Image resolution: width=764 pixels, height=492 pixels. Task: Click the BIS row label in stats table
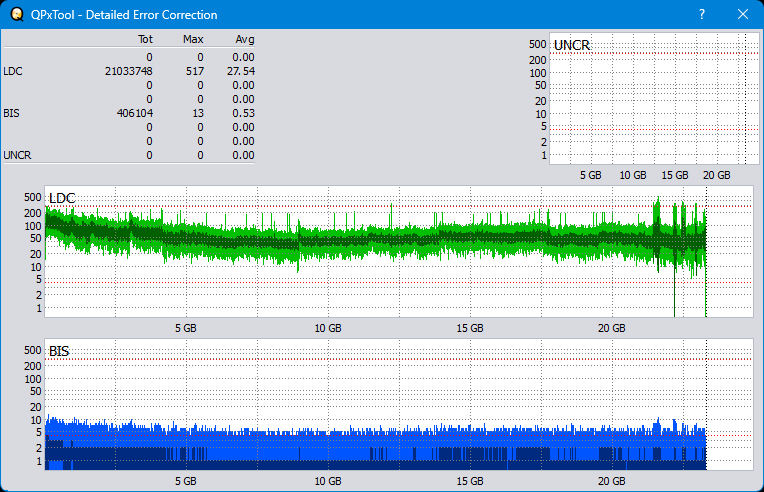(12, 113)
